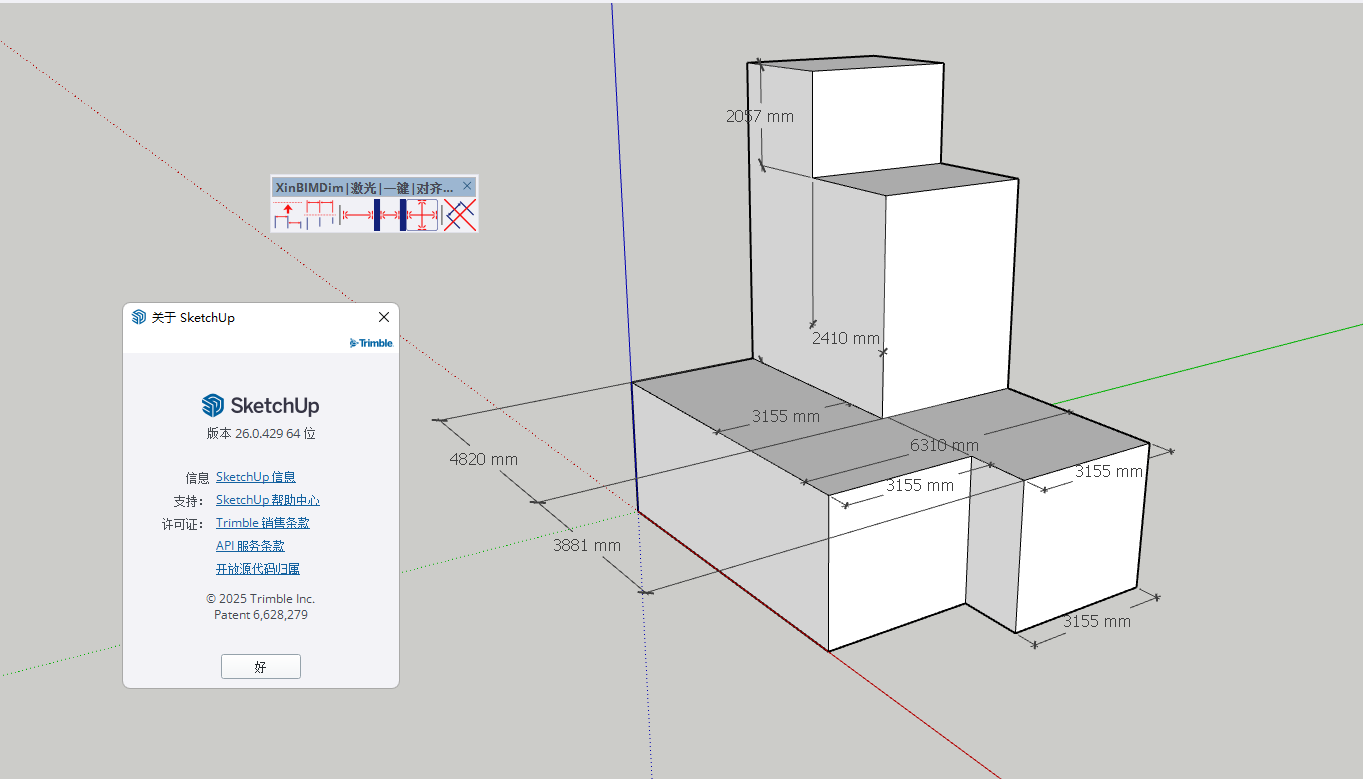Open the 开放源代码归属 link
The image size is (1363, 779).
pos(257,569)
